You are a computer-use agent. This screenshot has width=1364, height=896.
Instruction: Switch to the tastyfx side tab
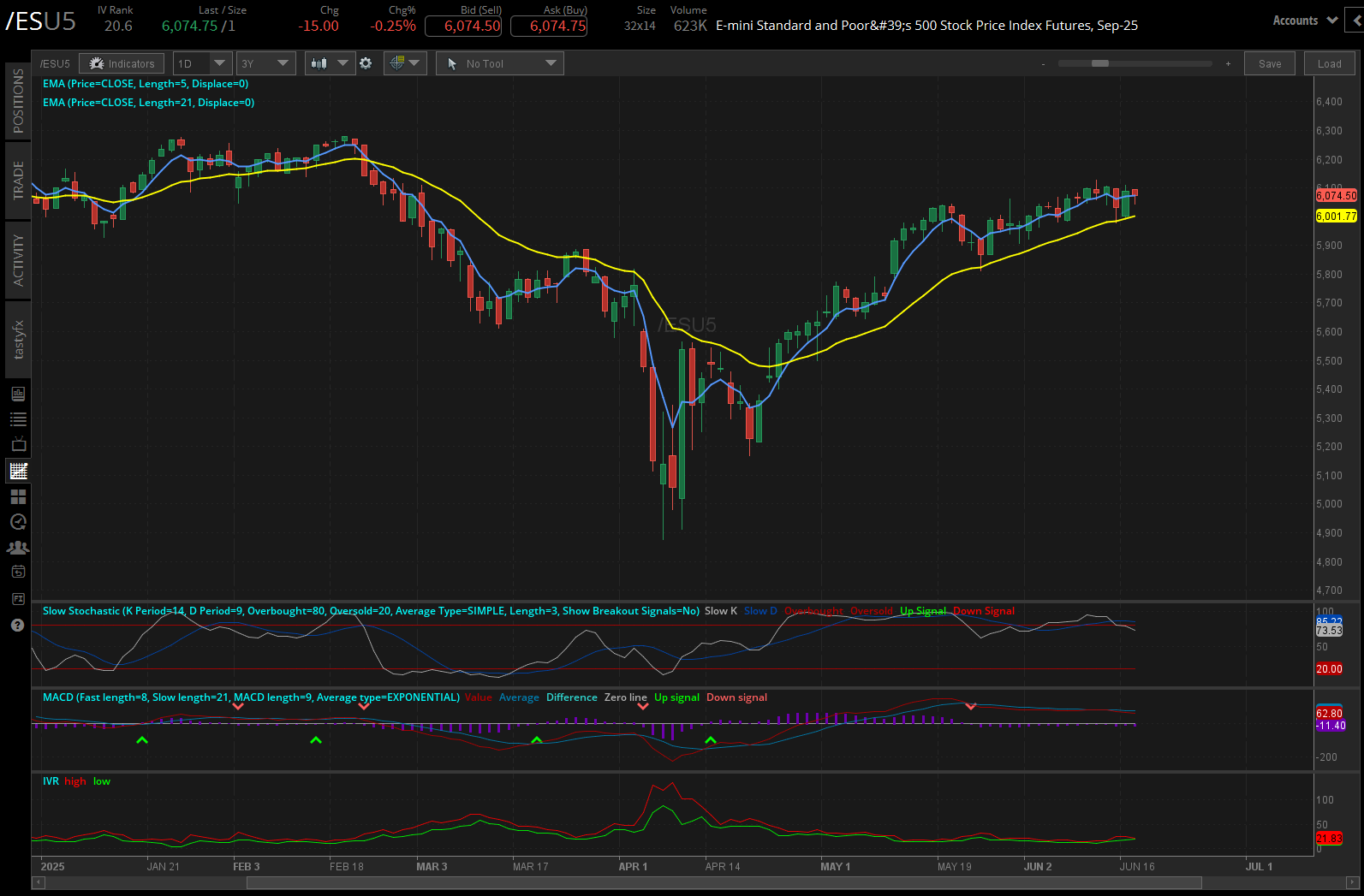click(18, 340)
